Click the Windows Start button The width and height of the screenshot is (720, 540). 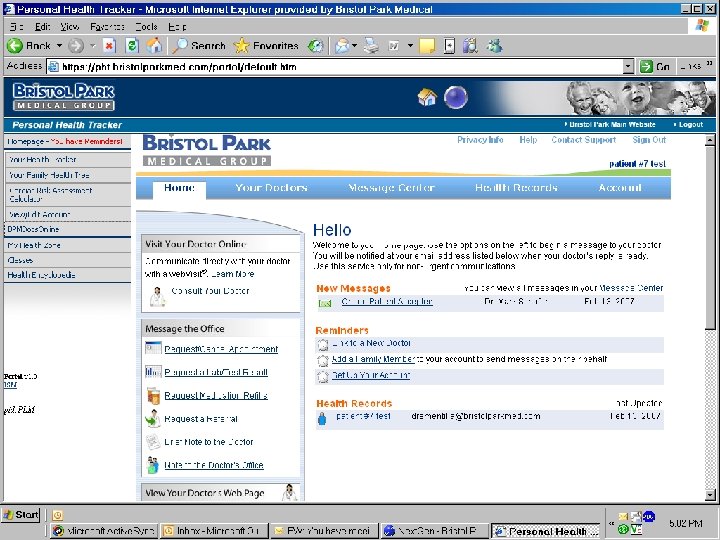(x=21, y=515)
